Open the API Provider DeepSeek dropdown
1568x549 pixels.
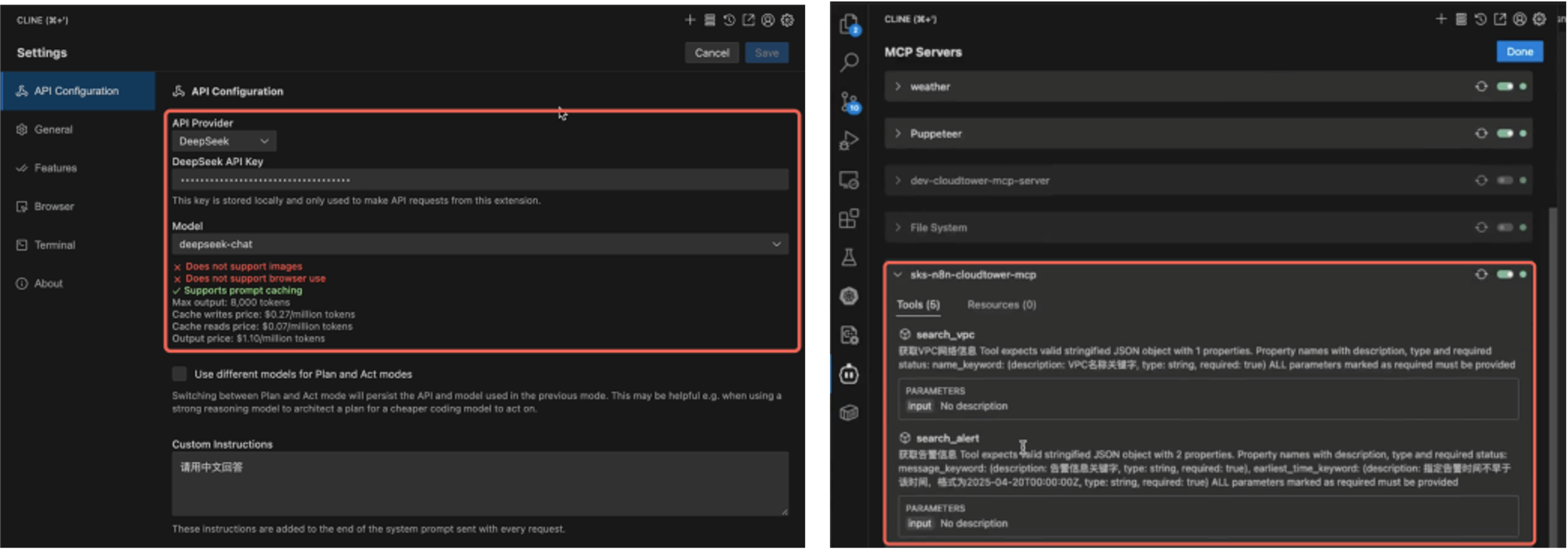224,141
